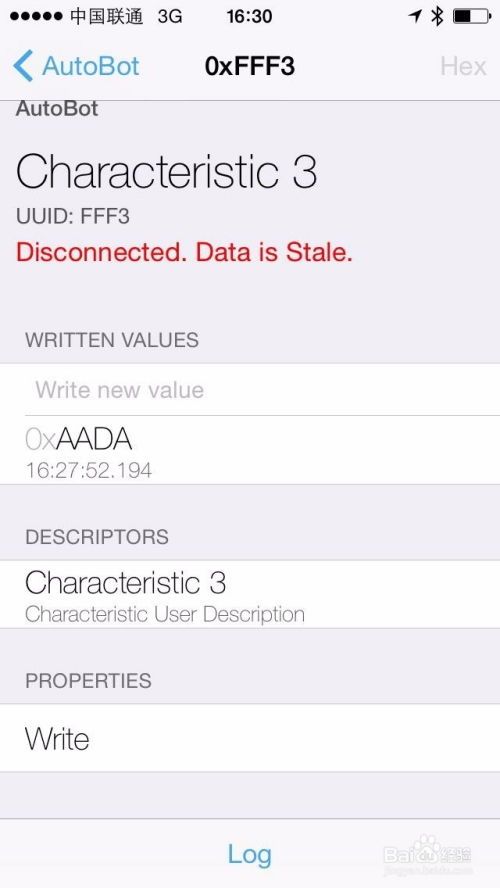Image resolution: width=500 pixels, height=888 pixels.
Task: Toggle the Hex display format
Action: [463, 67]
